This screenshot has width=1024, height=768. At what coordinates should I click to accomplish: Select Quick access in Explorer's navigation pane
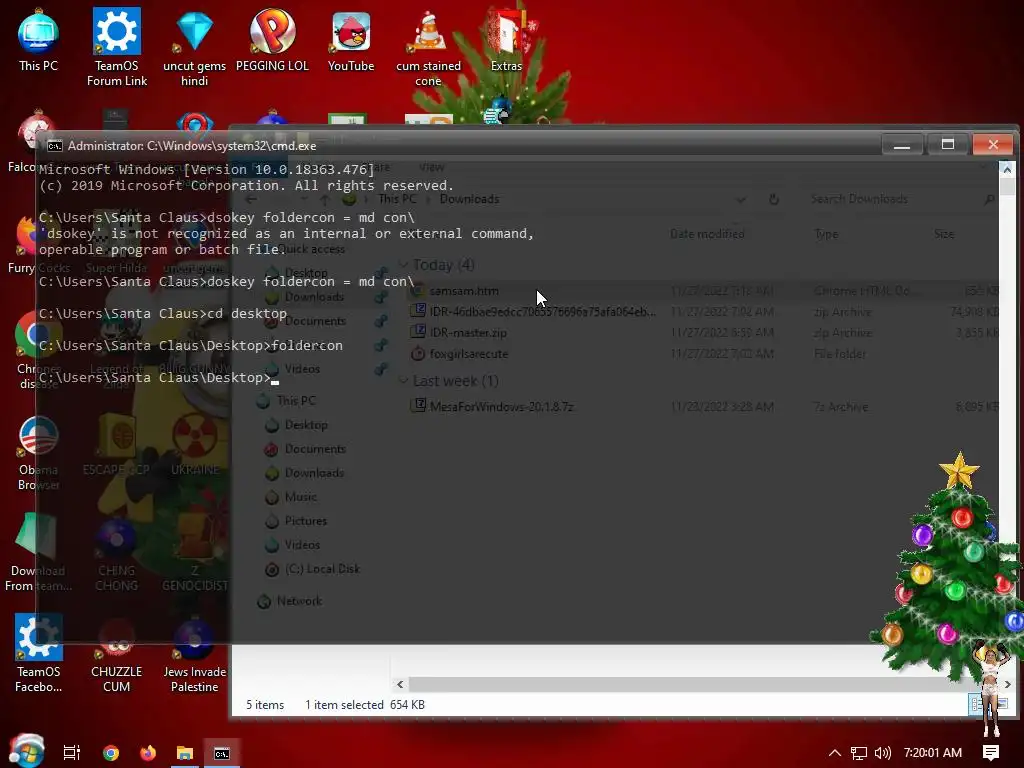[312, 249]
